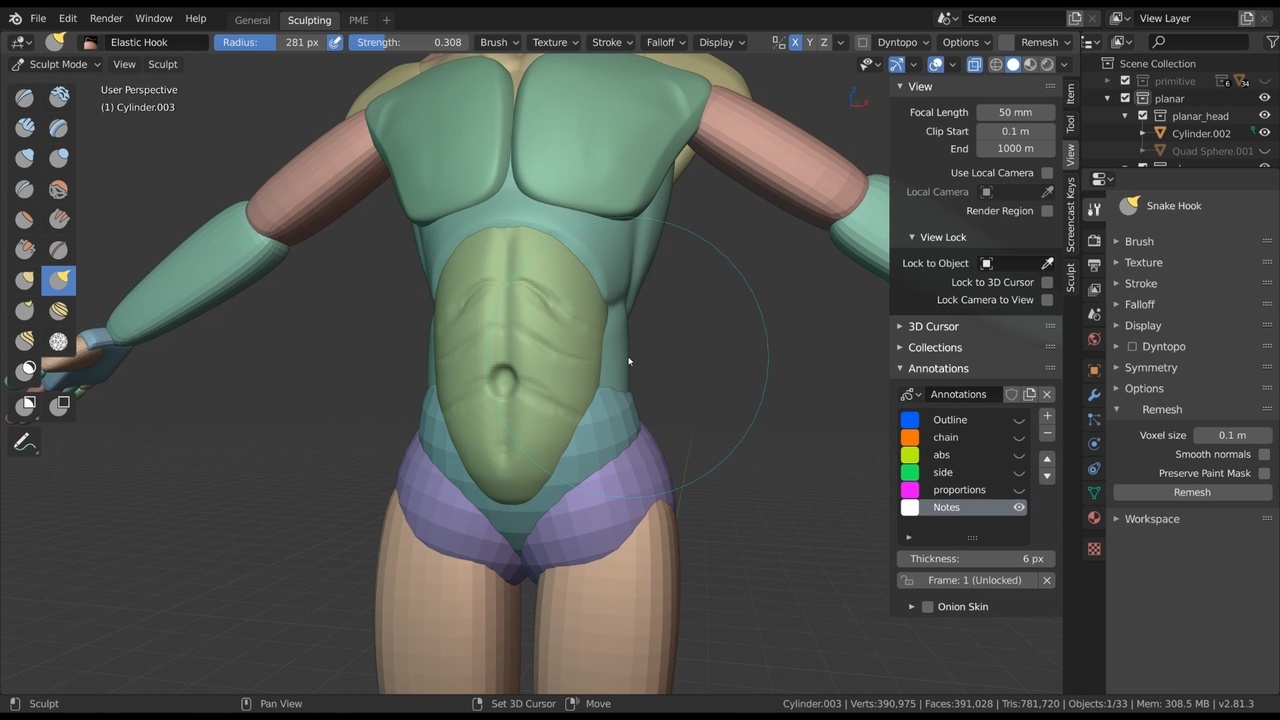This screenshot has width=1280, height=720.
Task: Pick the Simplify brush tool
Action: coord(59,341)
